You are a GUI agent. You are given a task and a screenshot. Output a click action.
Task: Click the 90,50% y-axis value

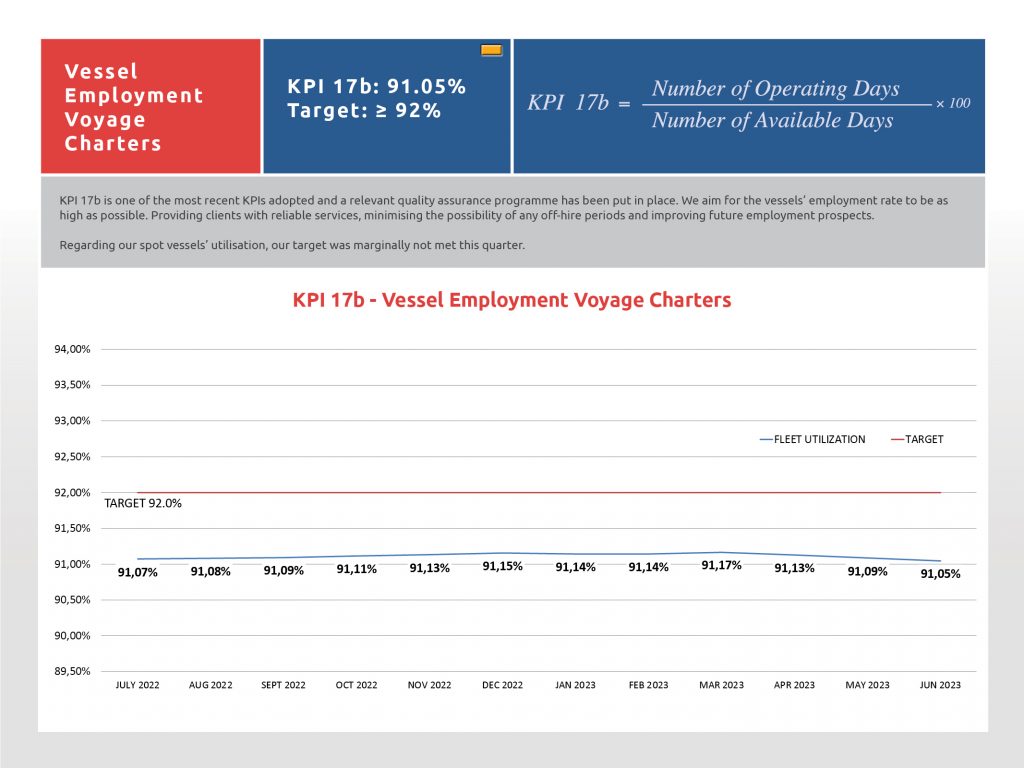[72, 600]
